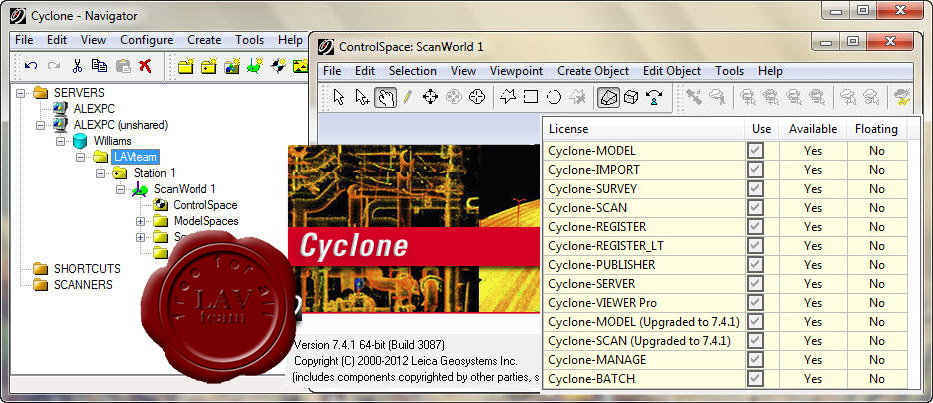Open Configure menu in Navigator
Viewport: 933px width, 403px height.
pyautogui.click(x=146, y=40)
